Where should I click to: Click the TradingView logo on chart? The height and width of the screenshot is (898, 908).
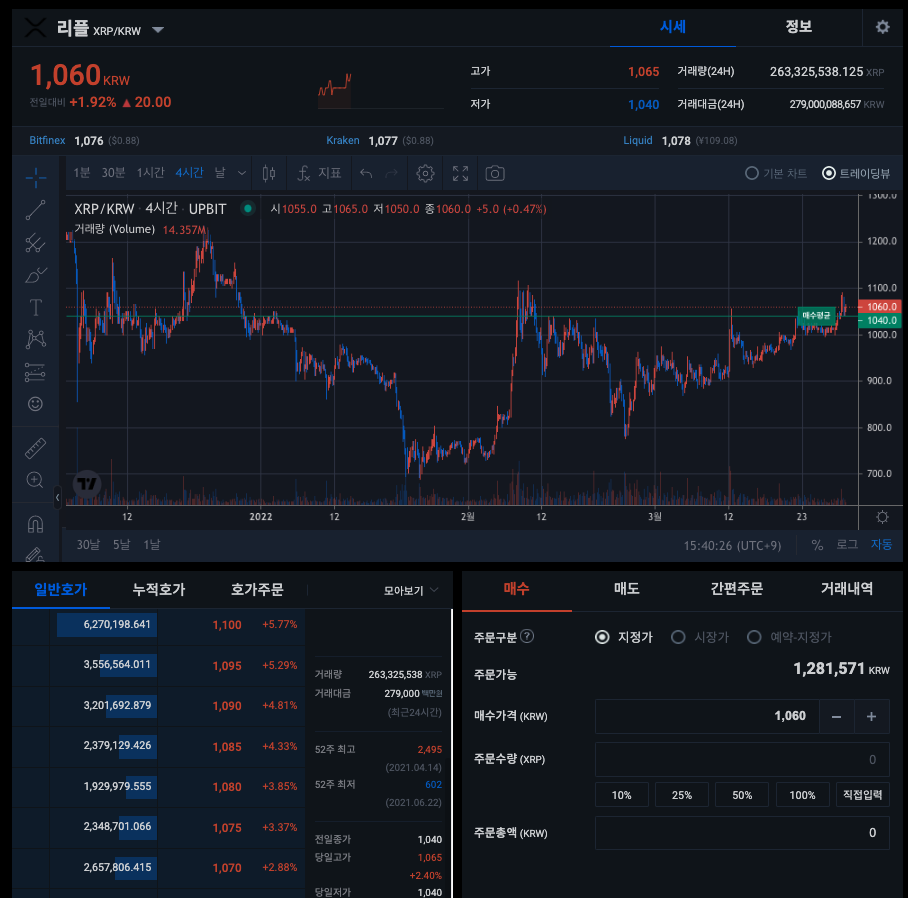pyautogui.click(x=87, y=484)
